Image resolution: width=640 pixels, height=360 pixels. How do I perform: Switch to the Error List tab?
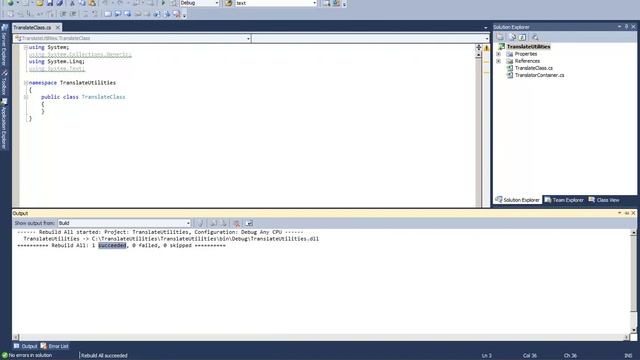[x=55, y=347]
